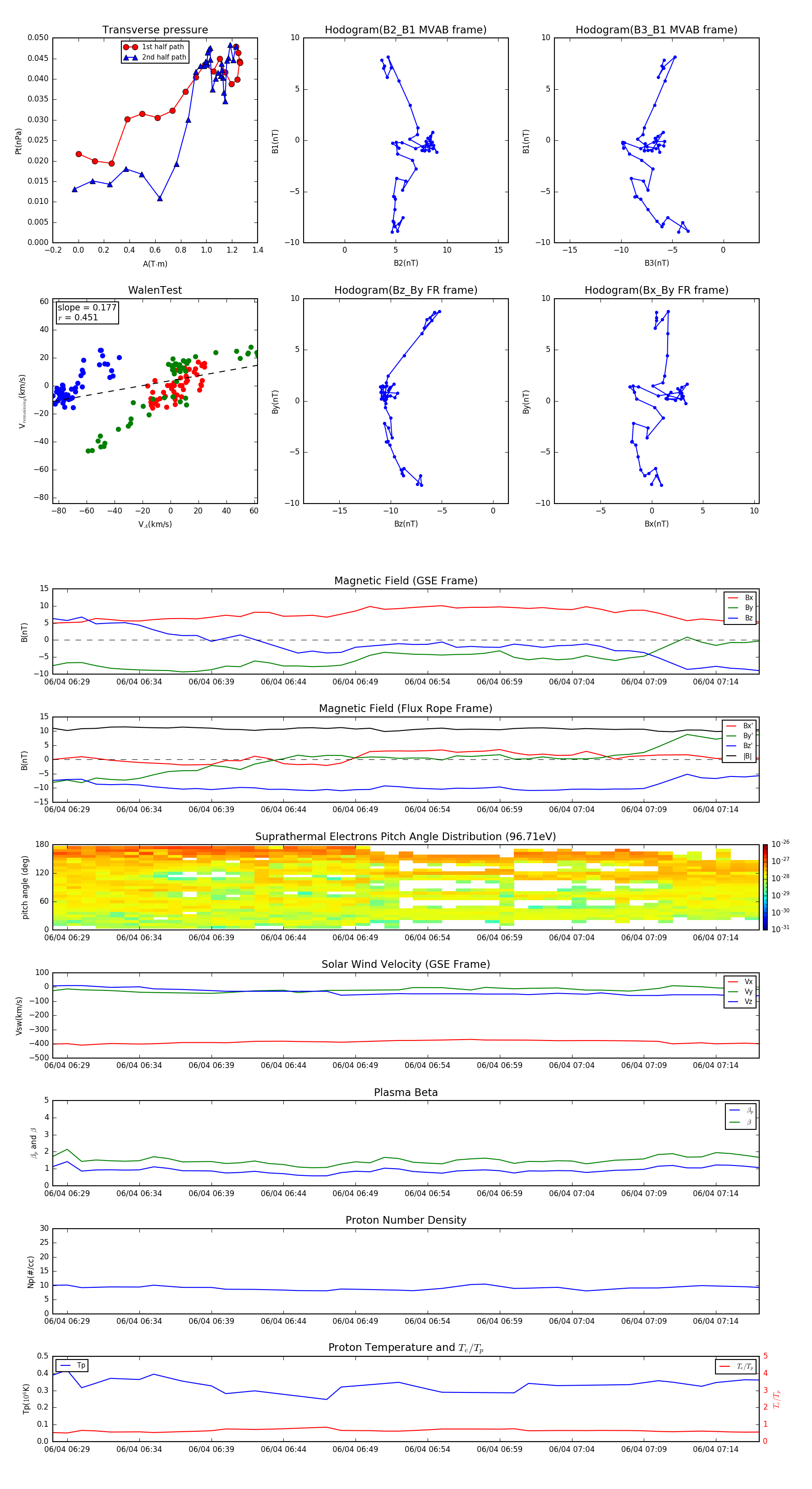The image size is (812, 1489).
Task: Click the "Bx(nT)" x-axis label
Action: tap(656, 524)
